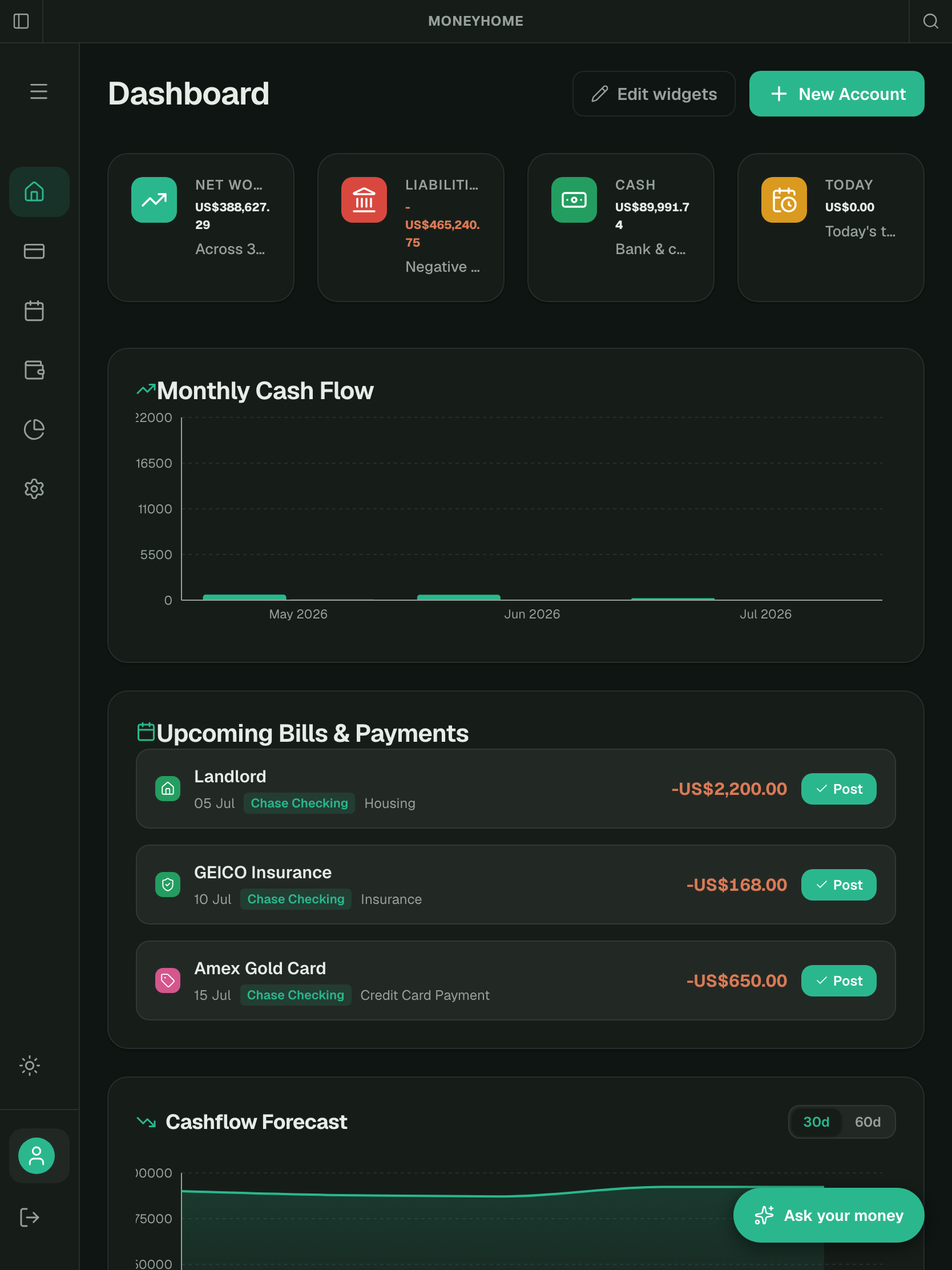
Task: Click the Insurance category label
Action: [x=392, y=899]
